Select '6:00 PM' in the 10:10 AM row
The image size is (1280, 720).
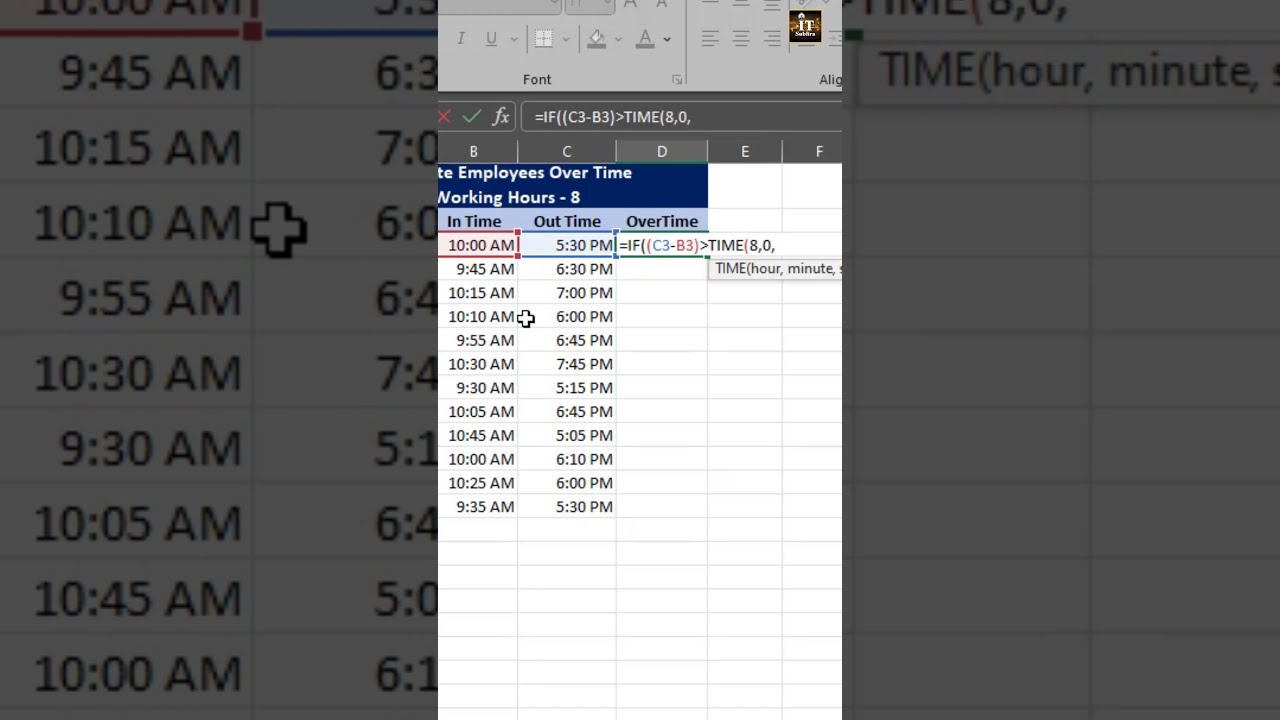[566, 317]
